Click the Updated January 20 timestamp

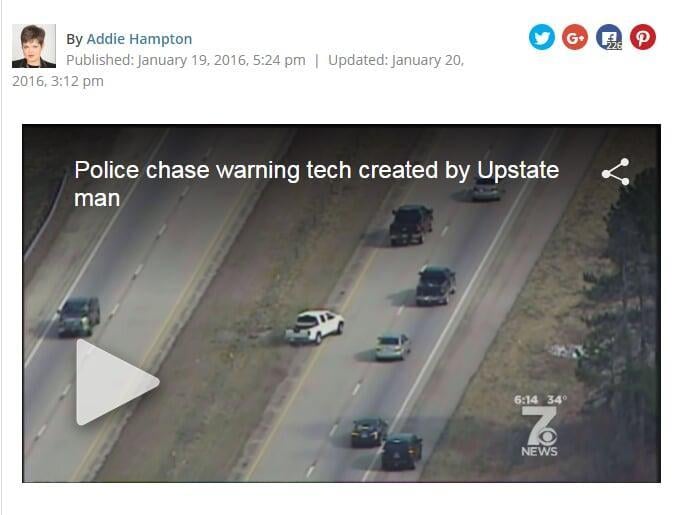pos(238,71)
